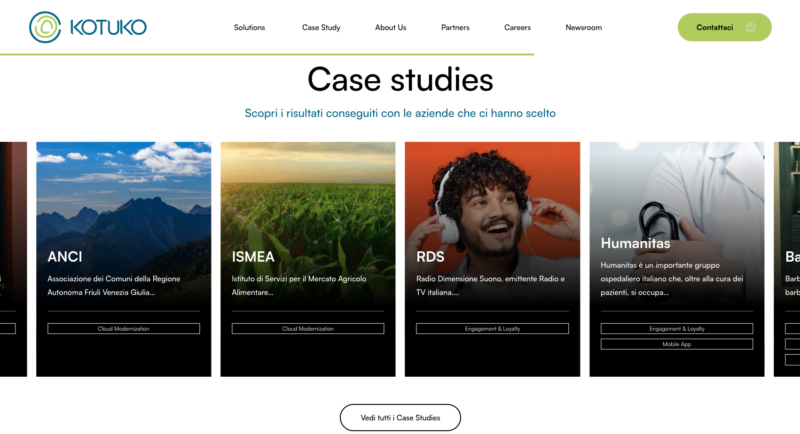Select the ISMEA card title
Viewport: 800px width, 434px height.
tap(253, 257)
